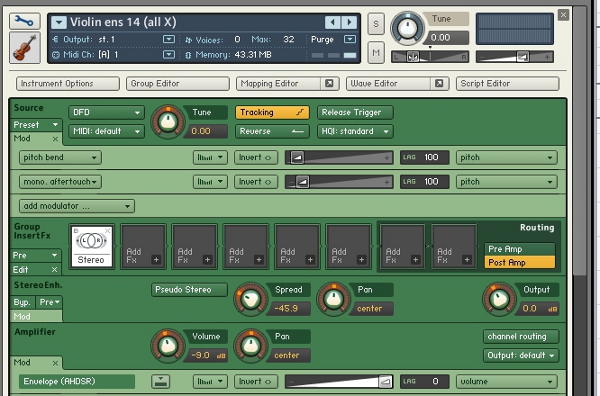Viewport: 600px width, 396px height.
Task: Remove the Stereo effect with its X
Action: click(108, 231)
